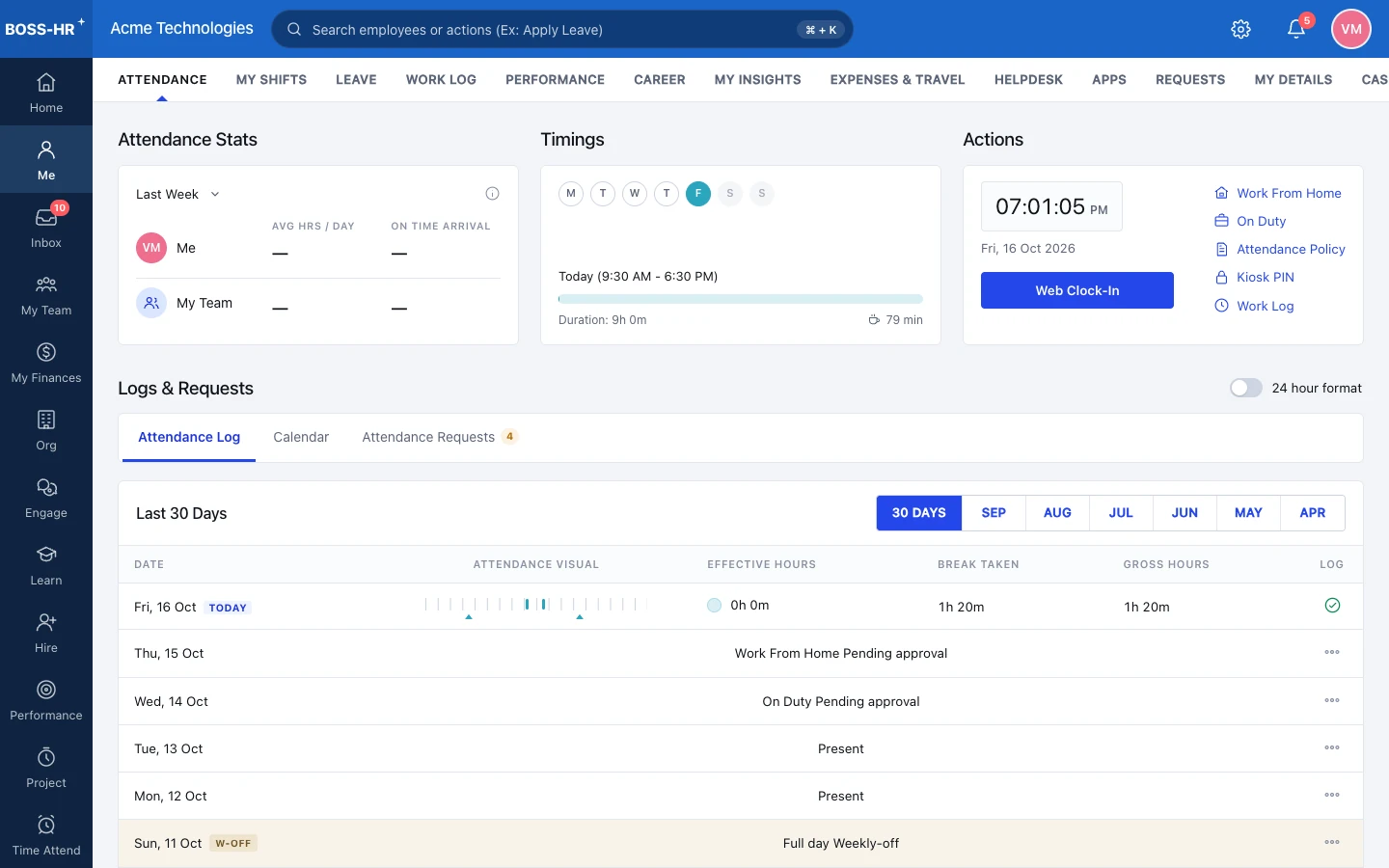Open Org in sidebar
1389x868 pixels.
point(46,430)
